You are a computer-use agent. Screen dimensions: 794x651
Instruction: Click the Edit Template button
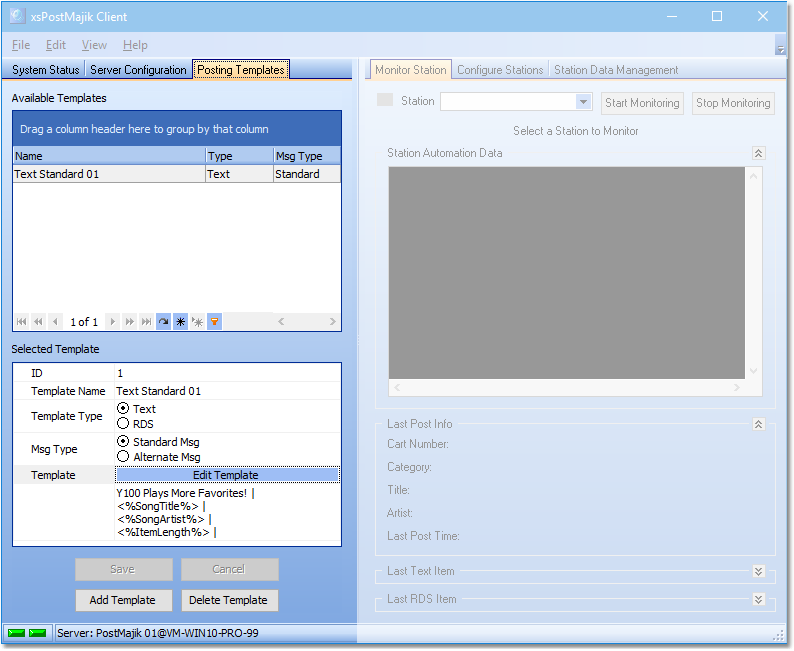coord(227,475)
